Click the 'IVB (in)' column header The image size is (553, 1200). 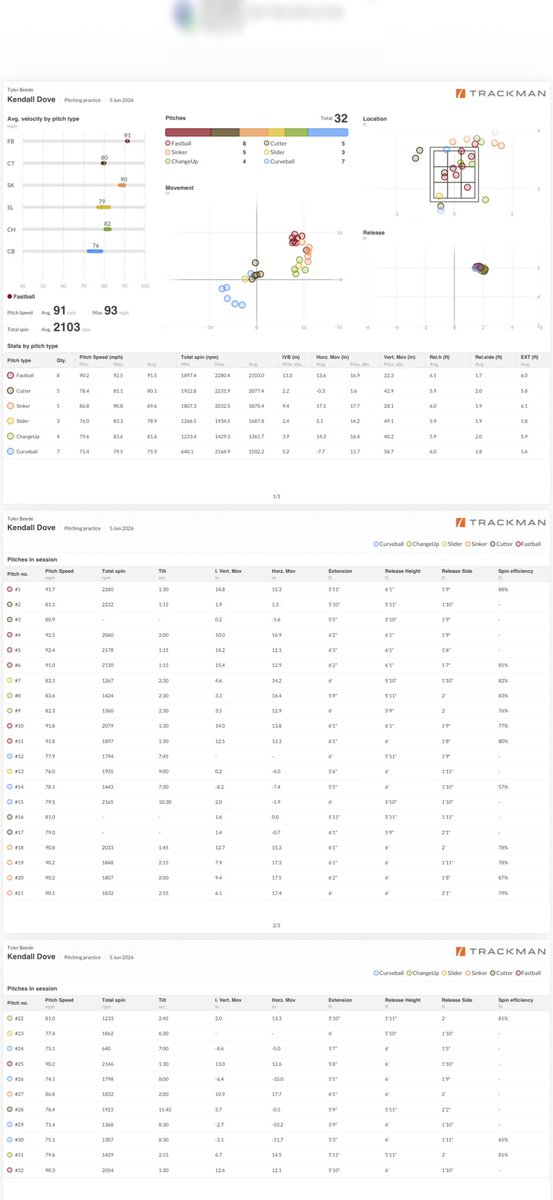293,356
